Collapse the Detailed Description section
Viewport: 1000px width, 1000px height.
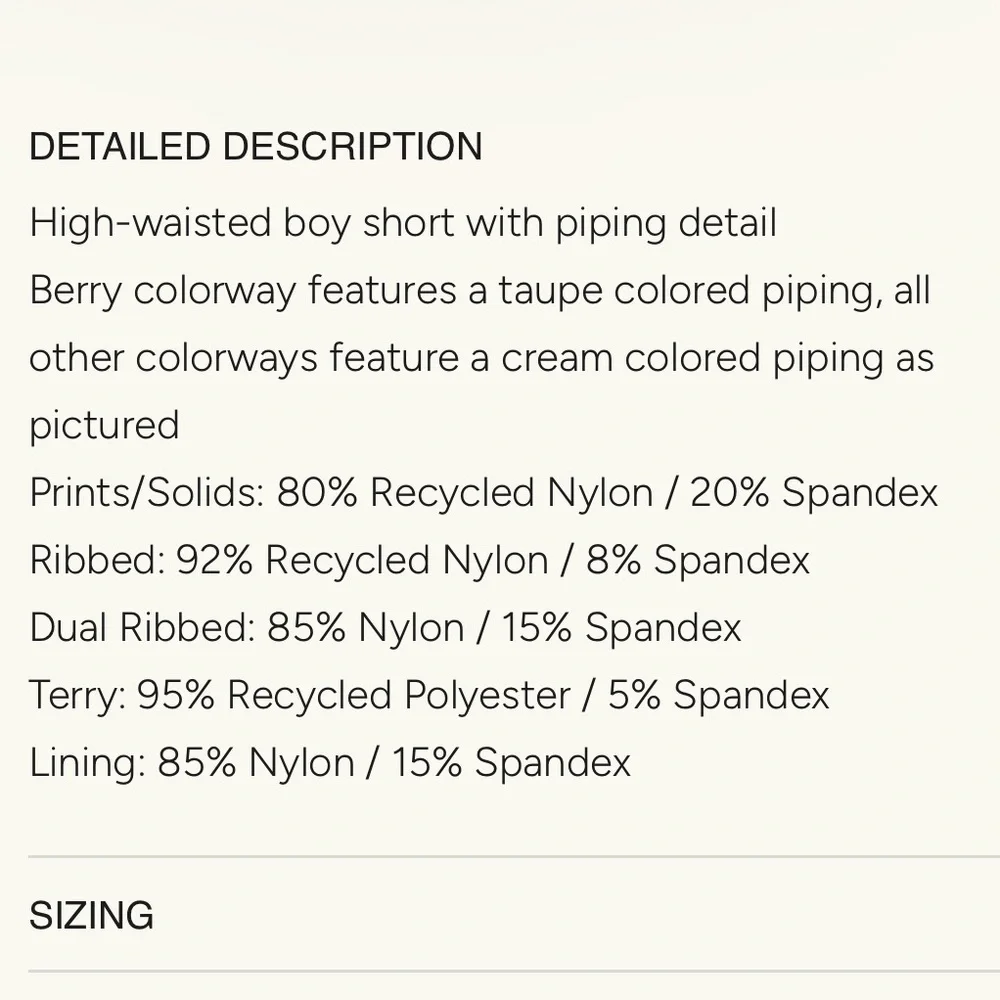tap(255, 147)
